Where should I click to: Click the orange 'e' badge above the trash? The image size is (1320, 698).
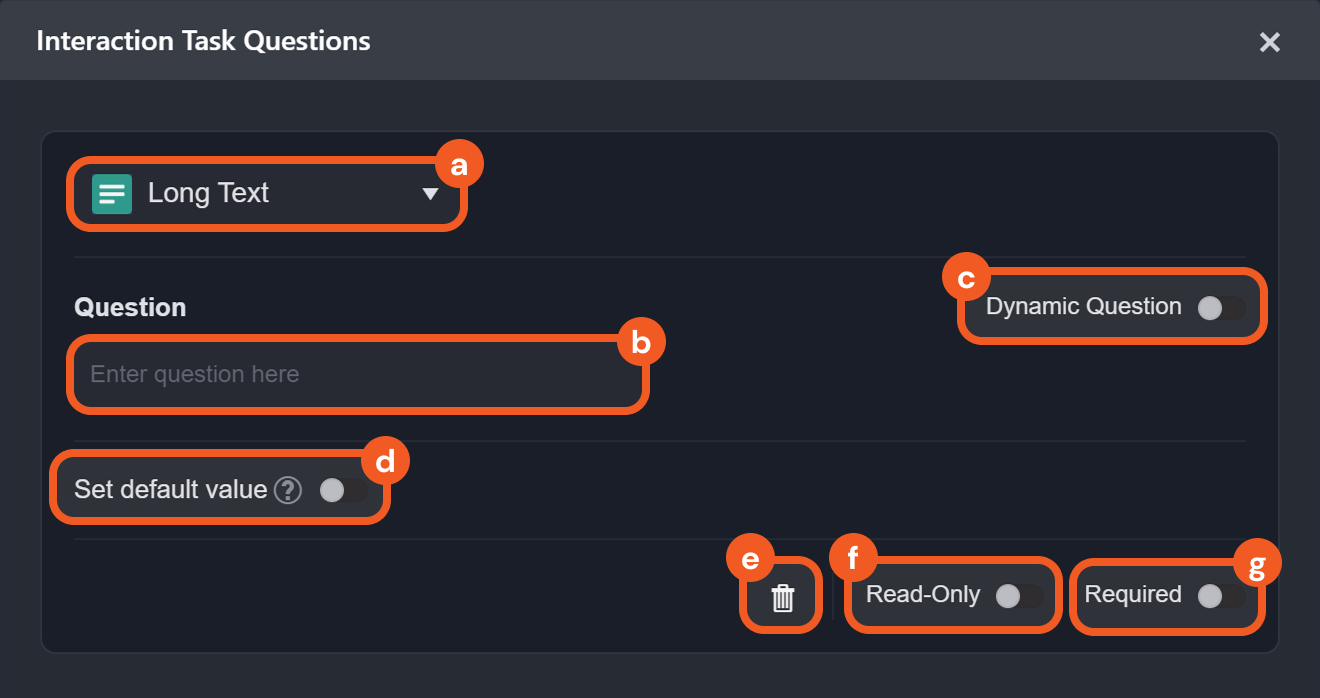tap(751, 560)
